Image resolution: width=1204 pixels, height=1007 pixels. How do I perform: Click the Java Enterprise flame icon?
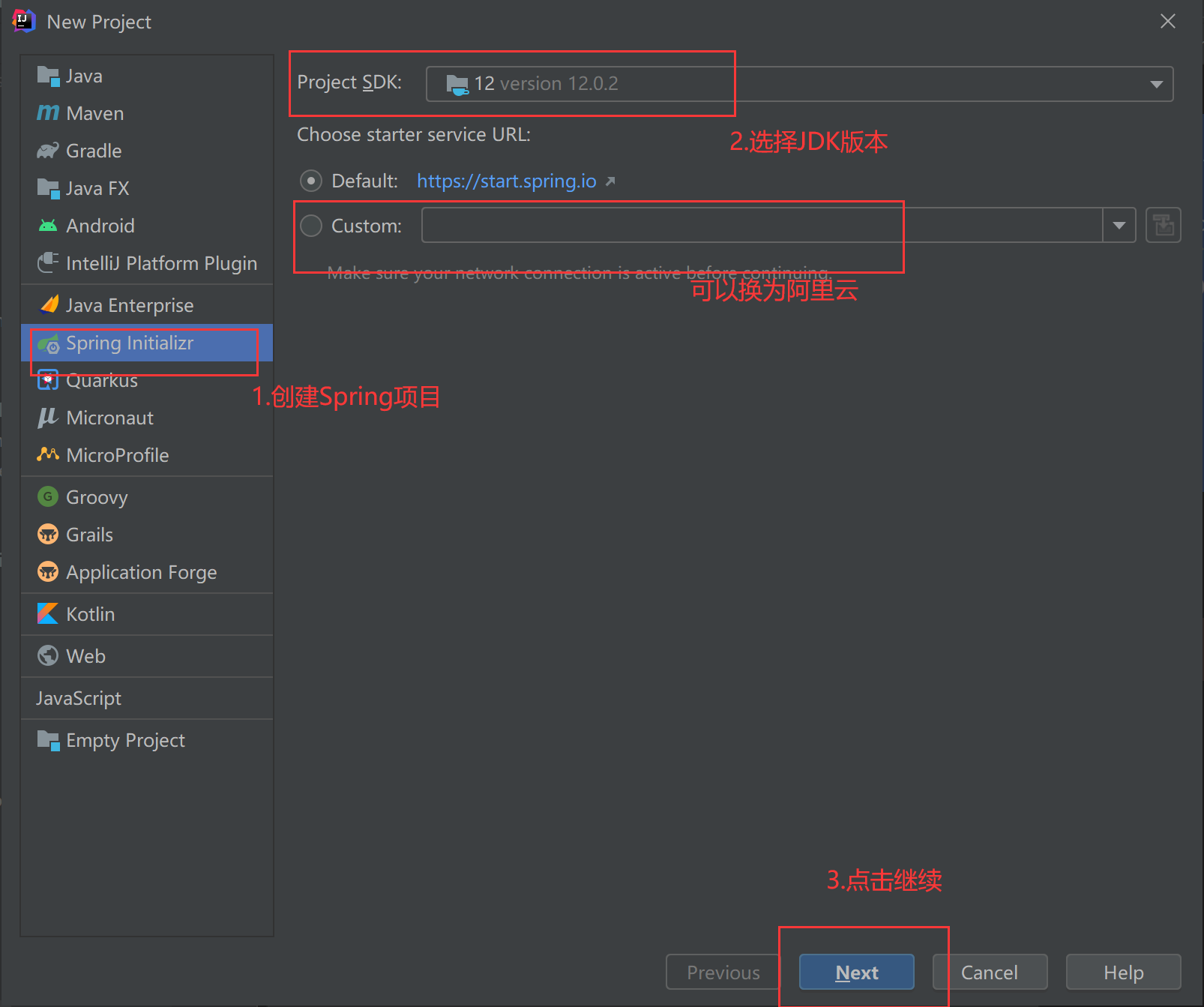49,304
